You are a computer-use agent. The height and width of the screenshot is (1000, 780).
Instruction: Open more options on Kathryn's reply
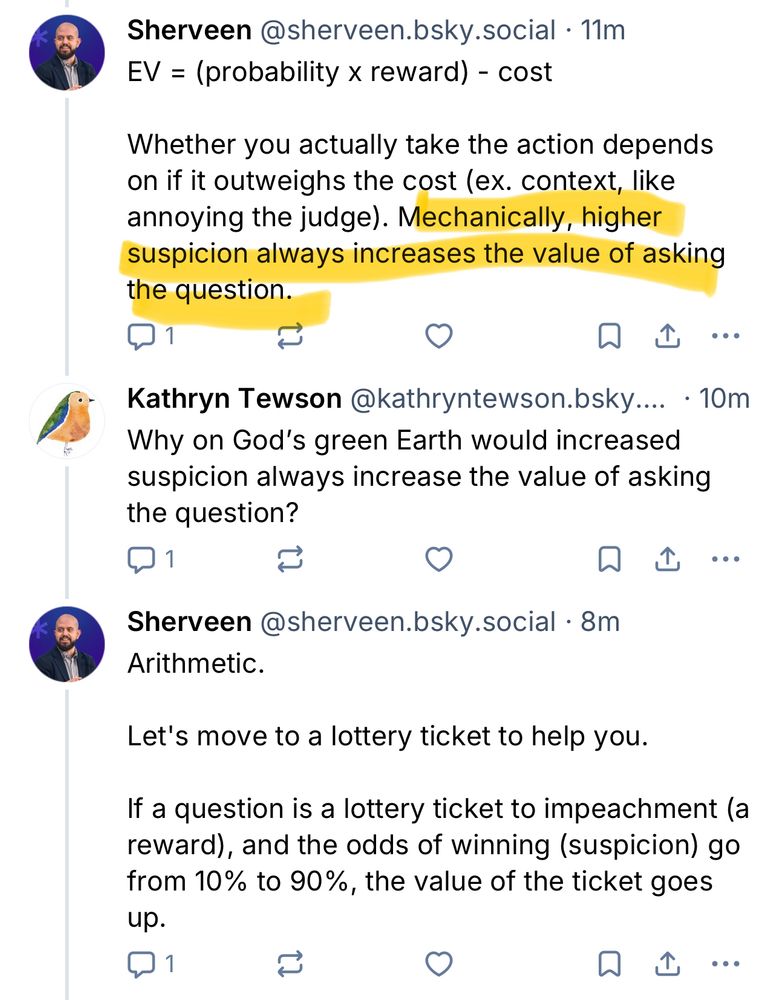click(724, 559)
